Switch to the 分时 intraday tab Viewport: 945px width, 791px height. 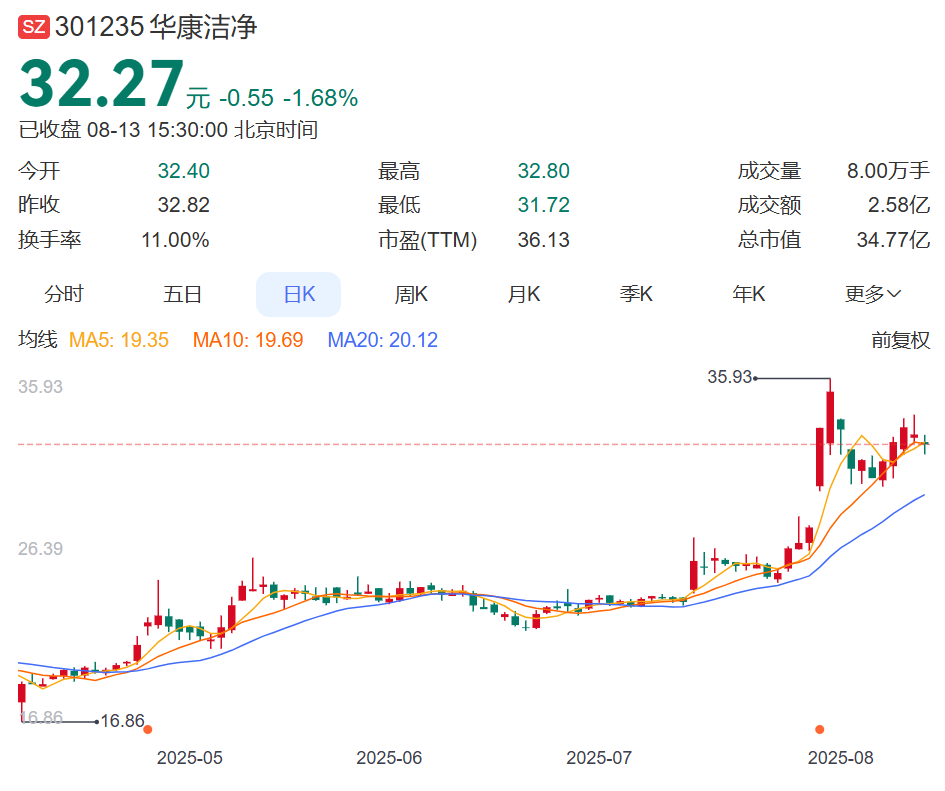click(x=64, y=294)
